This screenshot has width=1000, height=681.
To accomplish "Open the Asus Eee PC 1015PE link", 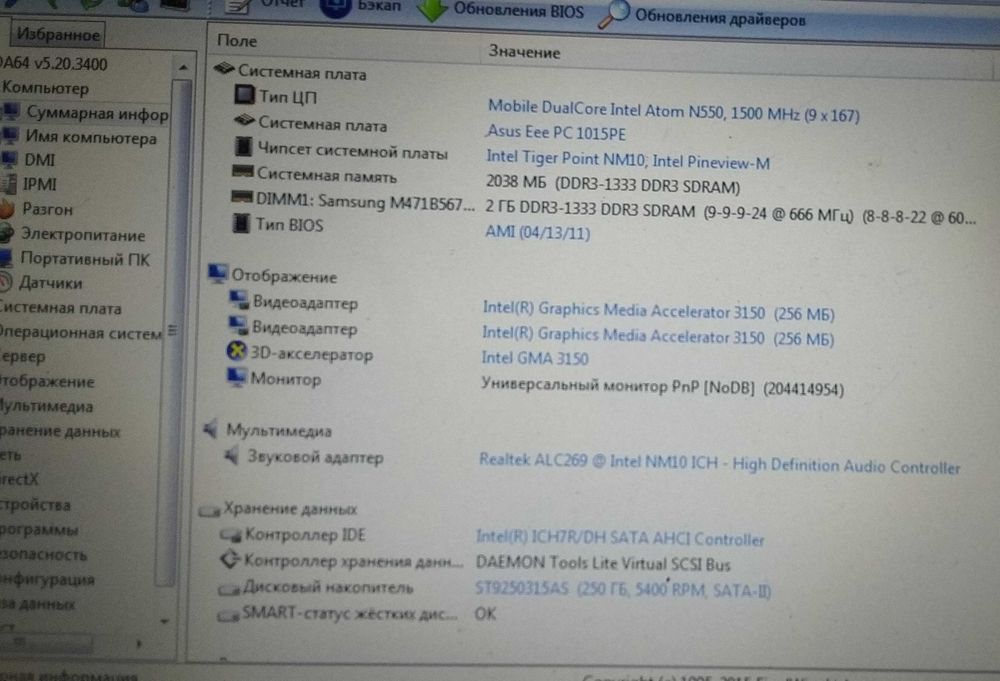I will pos(556,132).
